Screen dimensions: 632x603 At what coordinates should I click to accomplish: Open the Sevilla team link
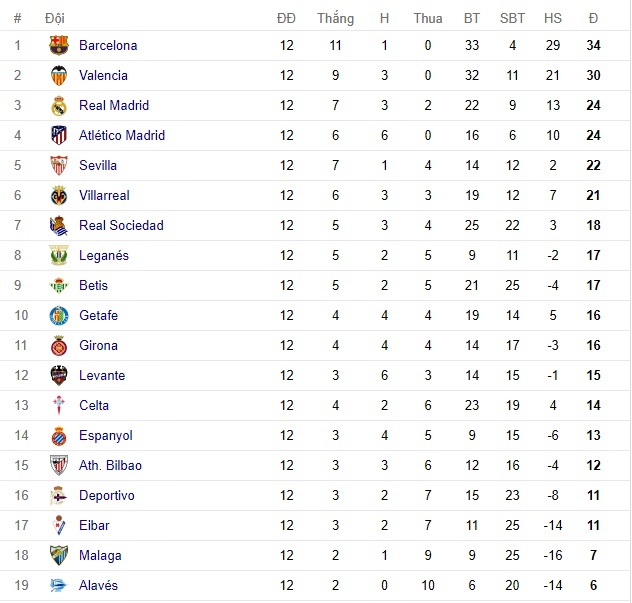(98, 165)
